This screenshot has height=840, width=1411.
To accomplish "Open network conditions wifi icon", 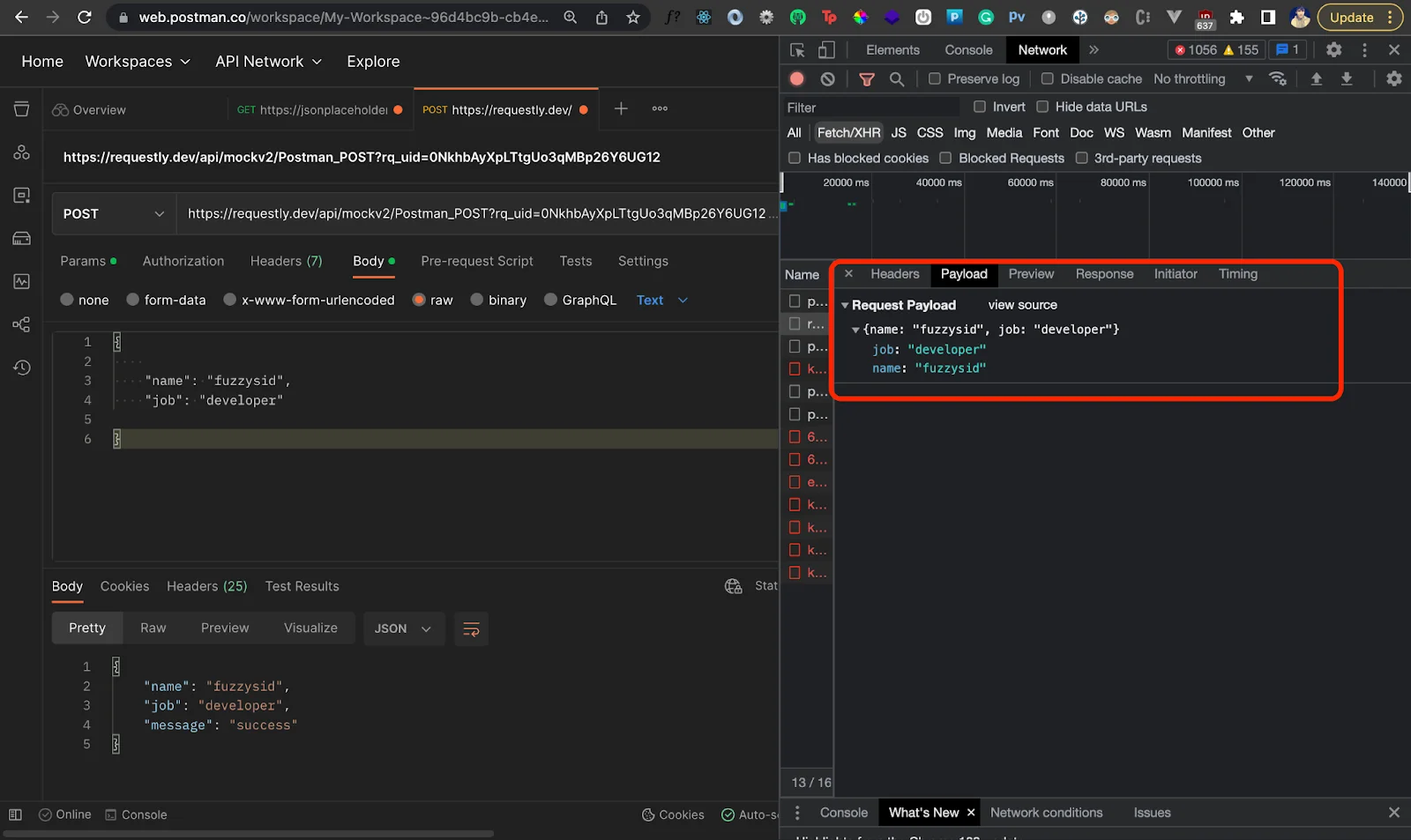I will point(1277,78).
